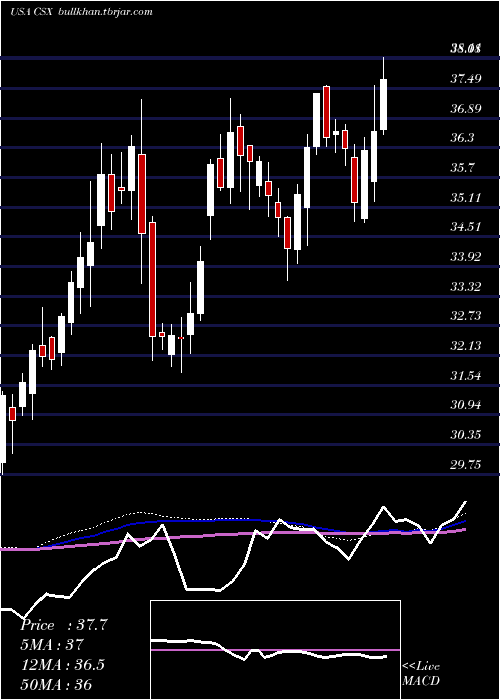The image size is (500, 700).
Task: Click the 31.54 price axis label
Action: pyautogui.click(x=466, y=375)
